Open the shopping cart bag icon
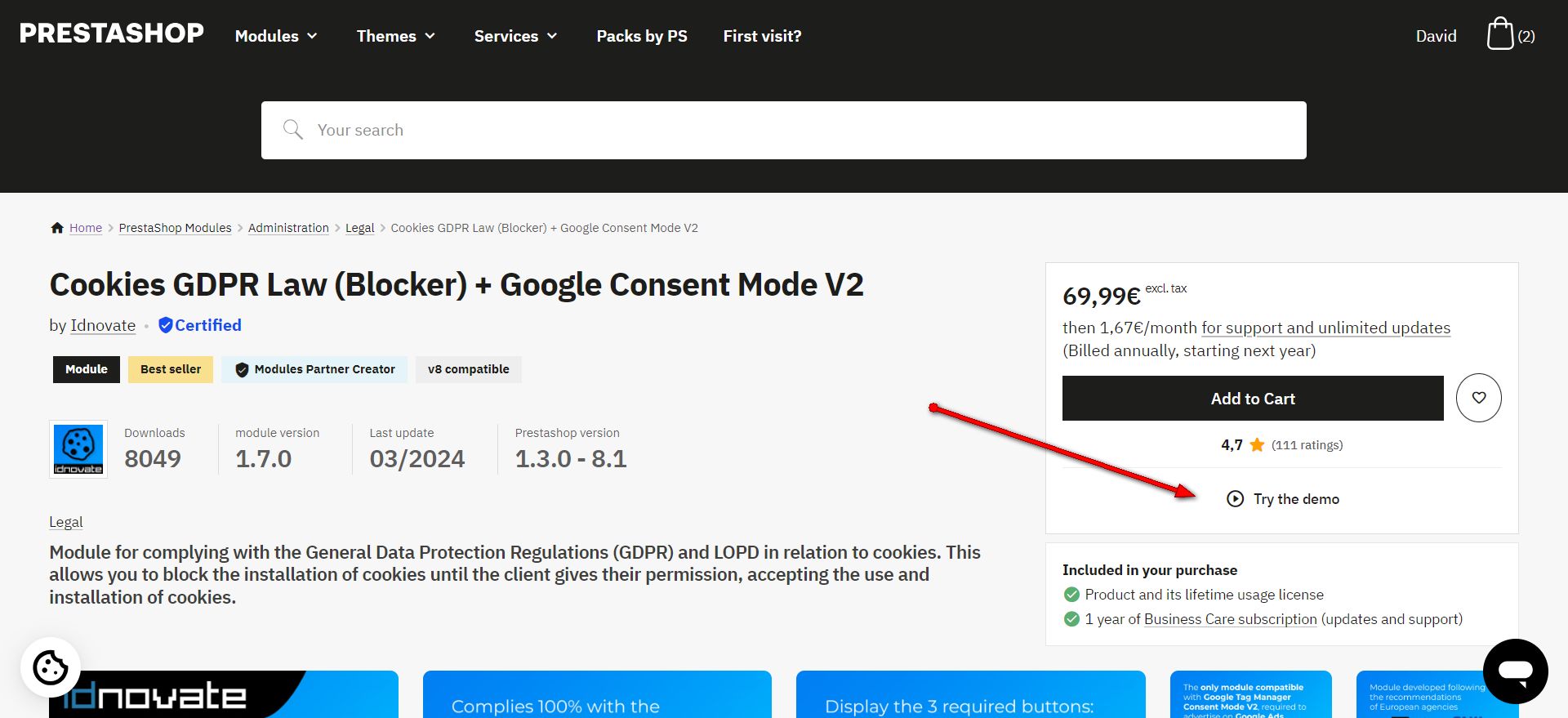1568x718 pixels. (x=1499, y=34)
